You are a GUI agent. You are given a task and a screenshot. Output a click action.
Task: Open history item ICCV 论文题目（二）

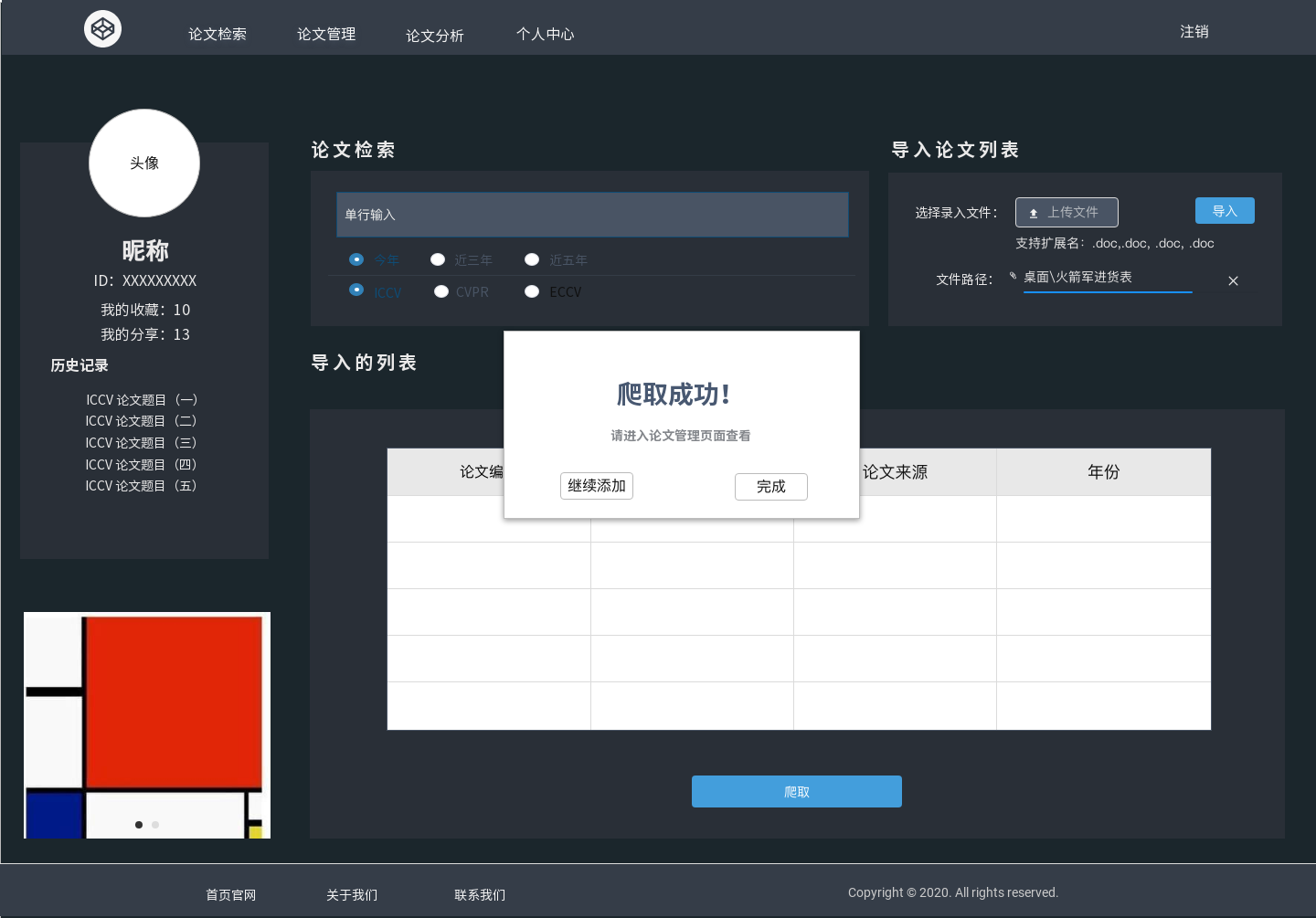pos(142,421)
